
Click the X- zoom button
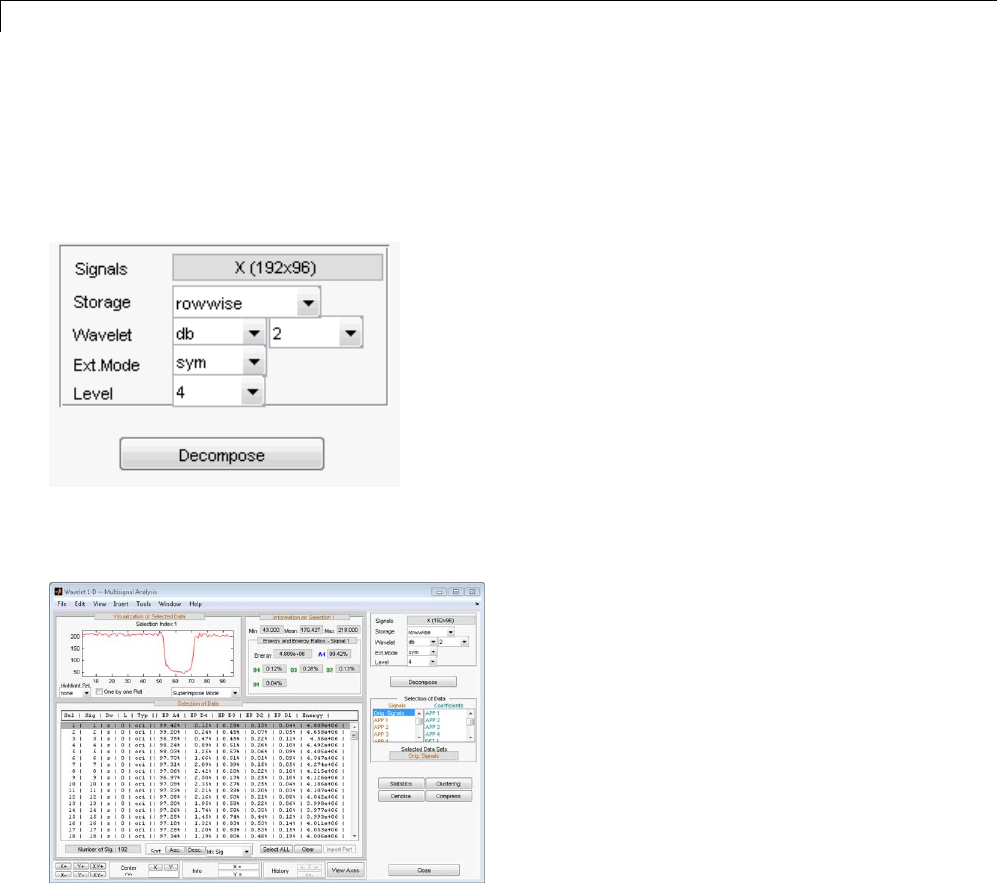(x=63, y=875)
